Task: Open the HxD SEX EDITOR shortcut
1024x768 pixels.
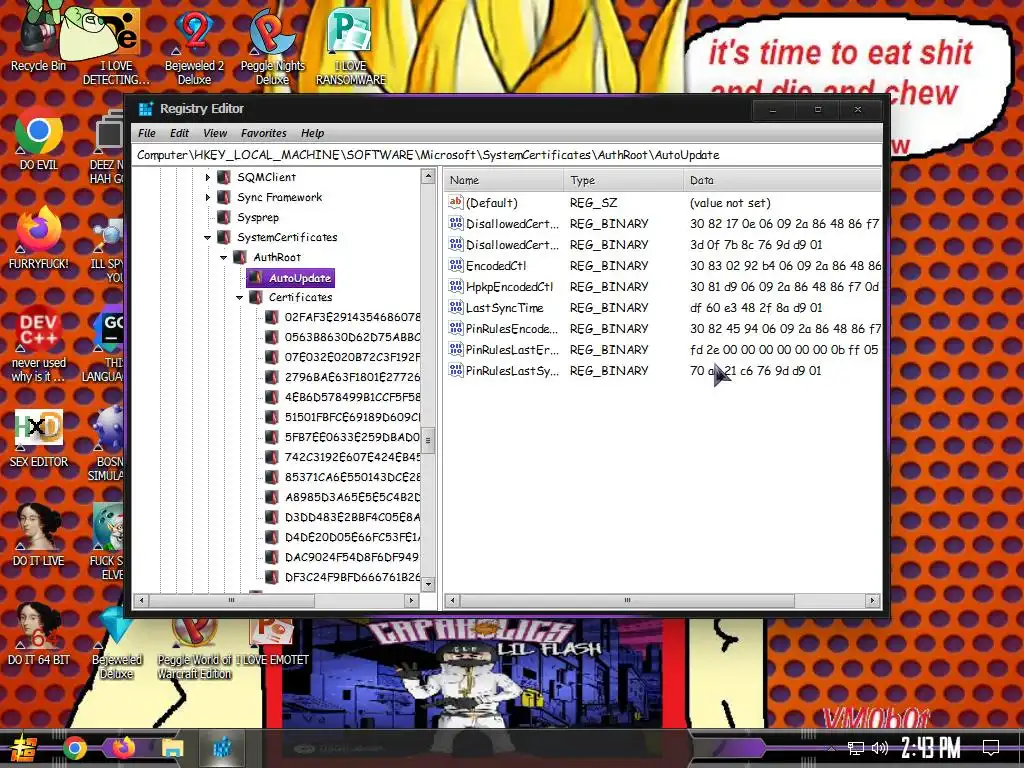Action: (x=38, y=438)
